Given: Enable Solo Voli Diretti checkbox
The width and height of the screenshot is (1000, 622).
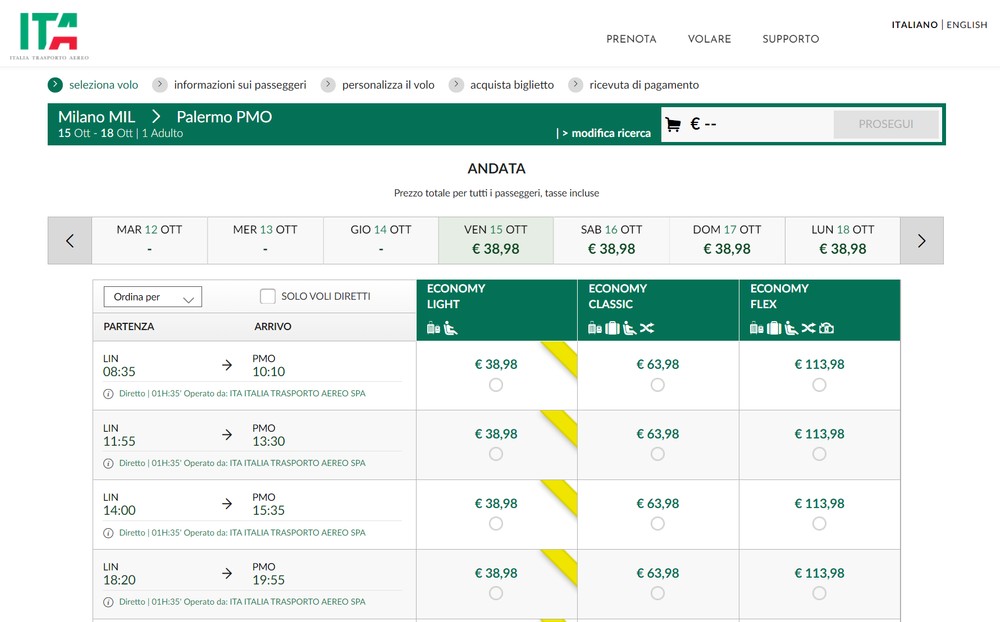Looking at the screenshot, I should 268,296.
